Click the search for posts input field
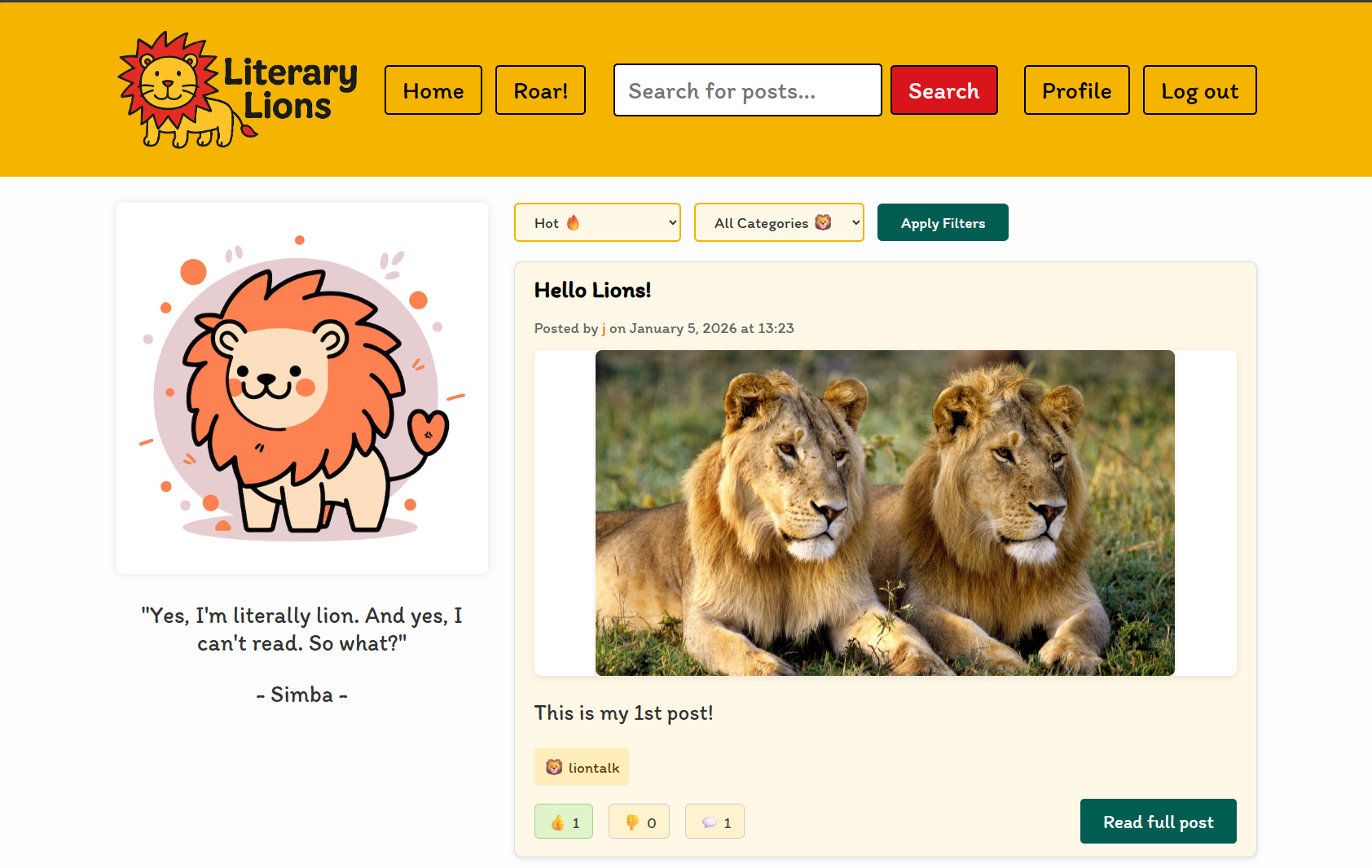1372x868 pixels. (x=746, y=90)
